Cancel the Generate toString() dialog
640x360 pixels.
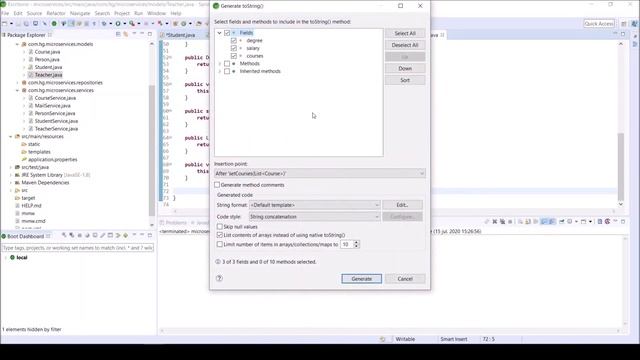(405, 279)
